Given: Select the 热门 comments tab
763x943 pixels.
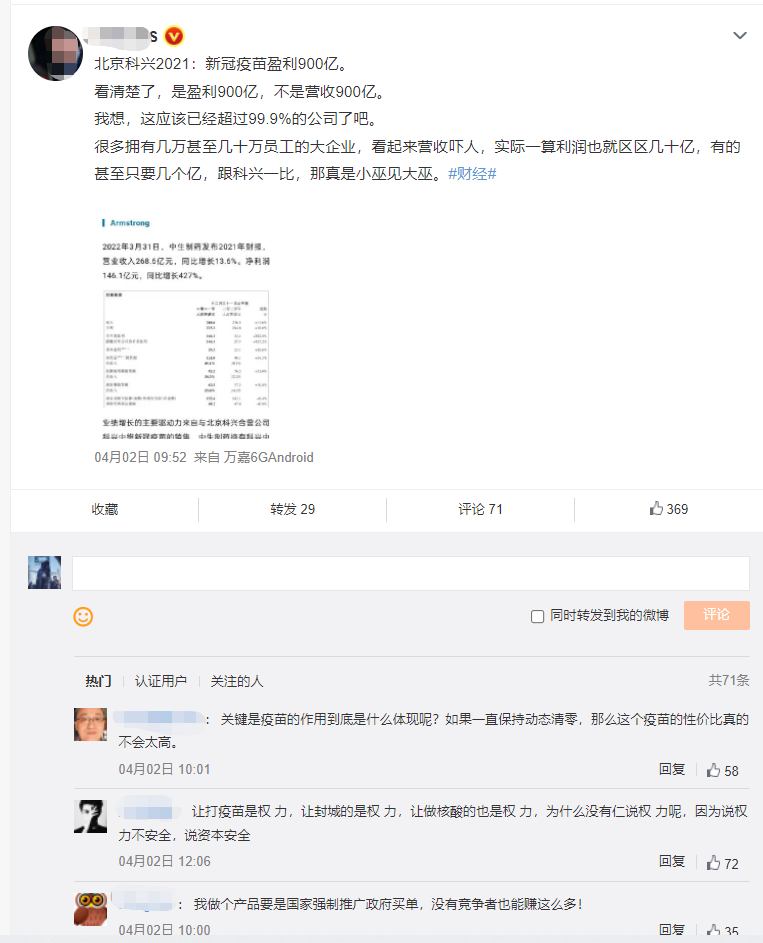Looking at the screenshot, I should 98,681.
